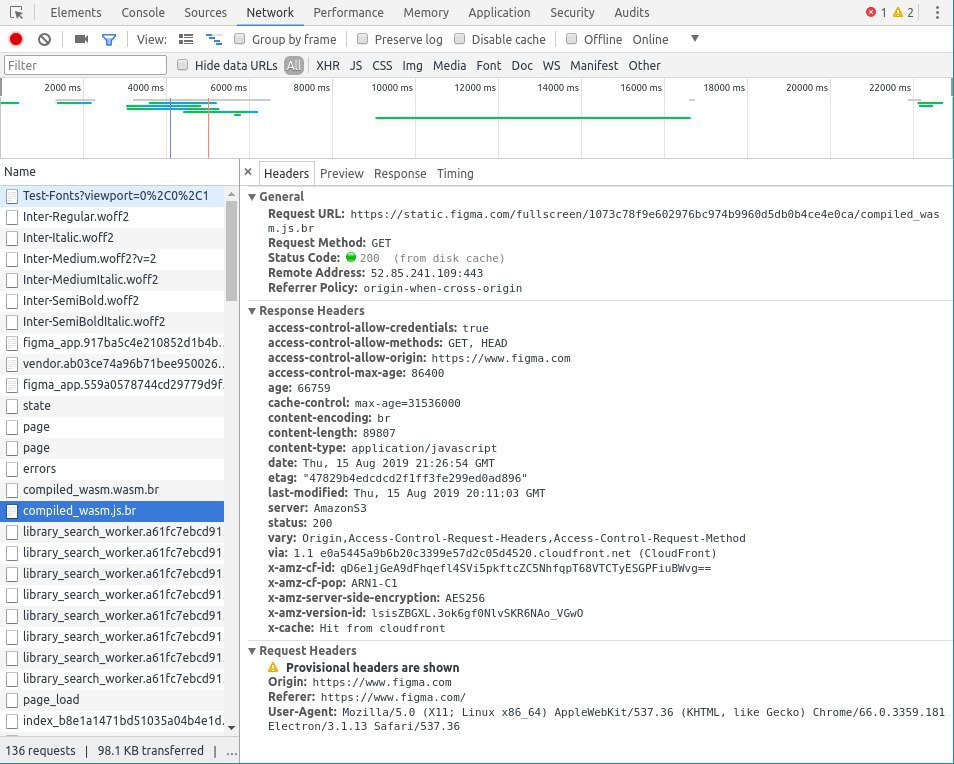Open the throttling dropdown arrow next to Online

click(695, 39)
